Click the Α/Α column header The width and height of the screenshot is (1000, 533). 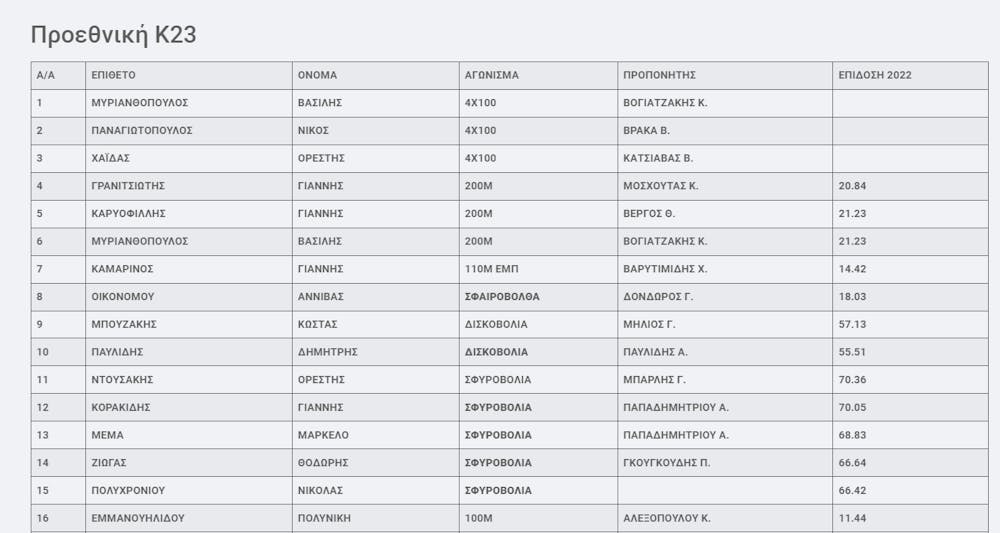pyautogui.click(x=45, y=75)
